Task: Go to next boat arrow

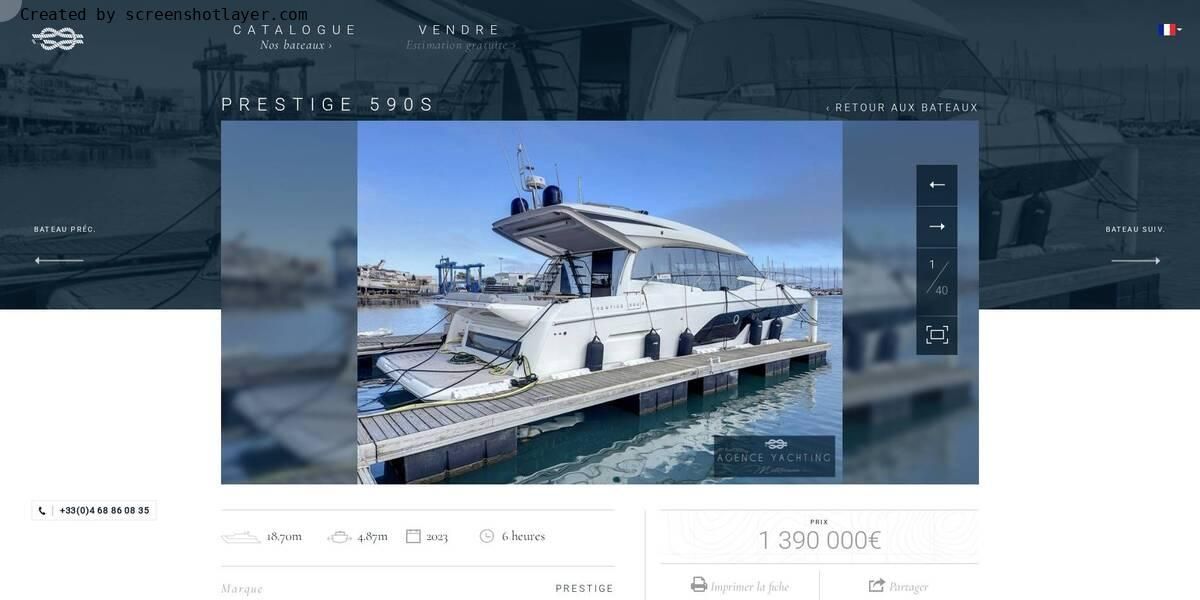Action: click(x=1136, y=261)
